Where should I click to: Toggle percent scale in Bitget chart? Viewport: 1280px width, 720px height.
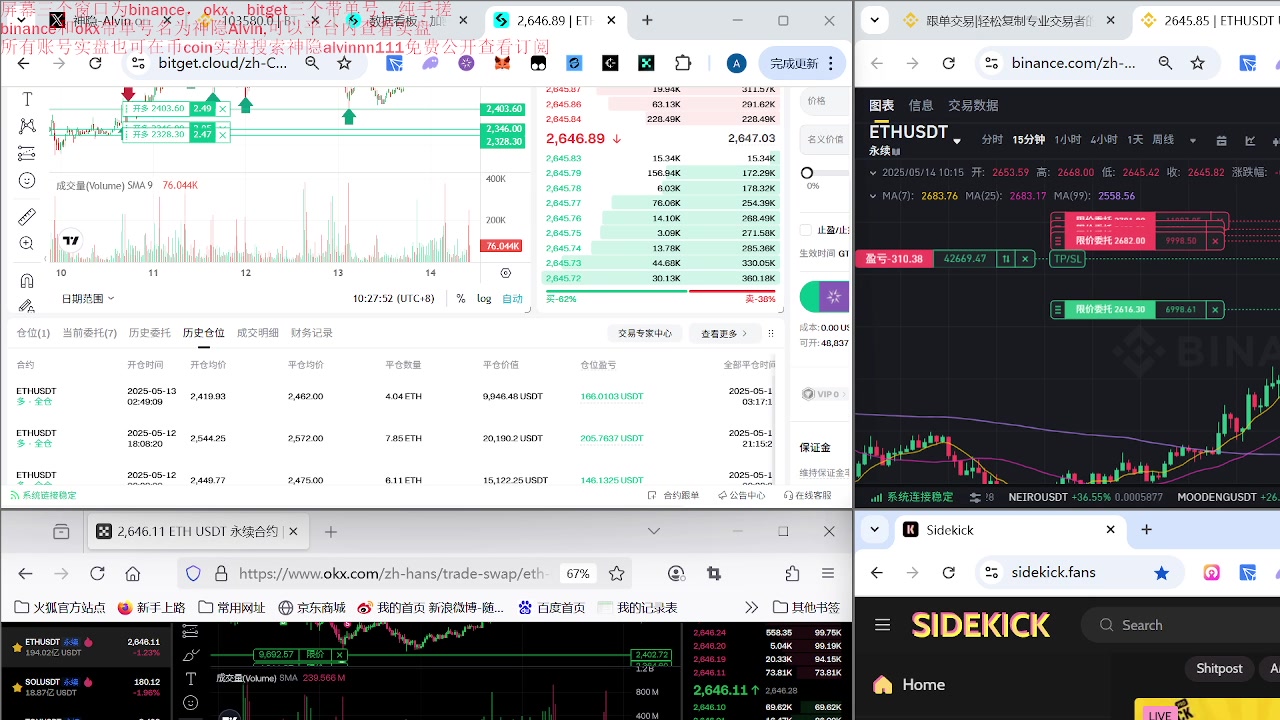point(461,298)
